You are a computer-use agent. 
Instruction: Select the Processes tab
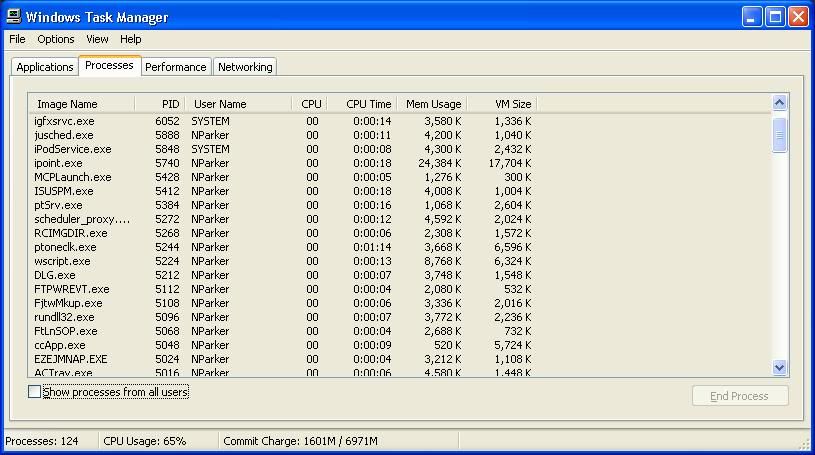[x=109, y=66]
